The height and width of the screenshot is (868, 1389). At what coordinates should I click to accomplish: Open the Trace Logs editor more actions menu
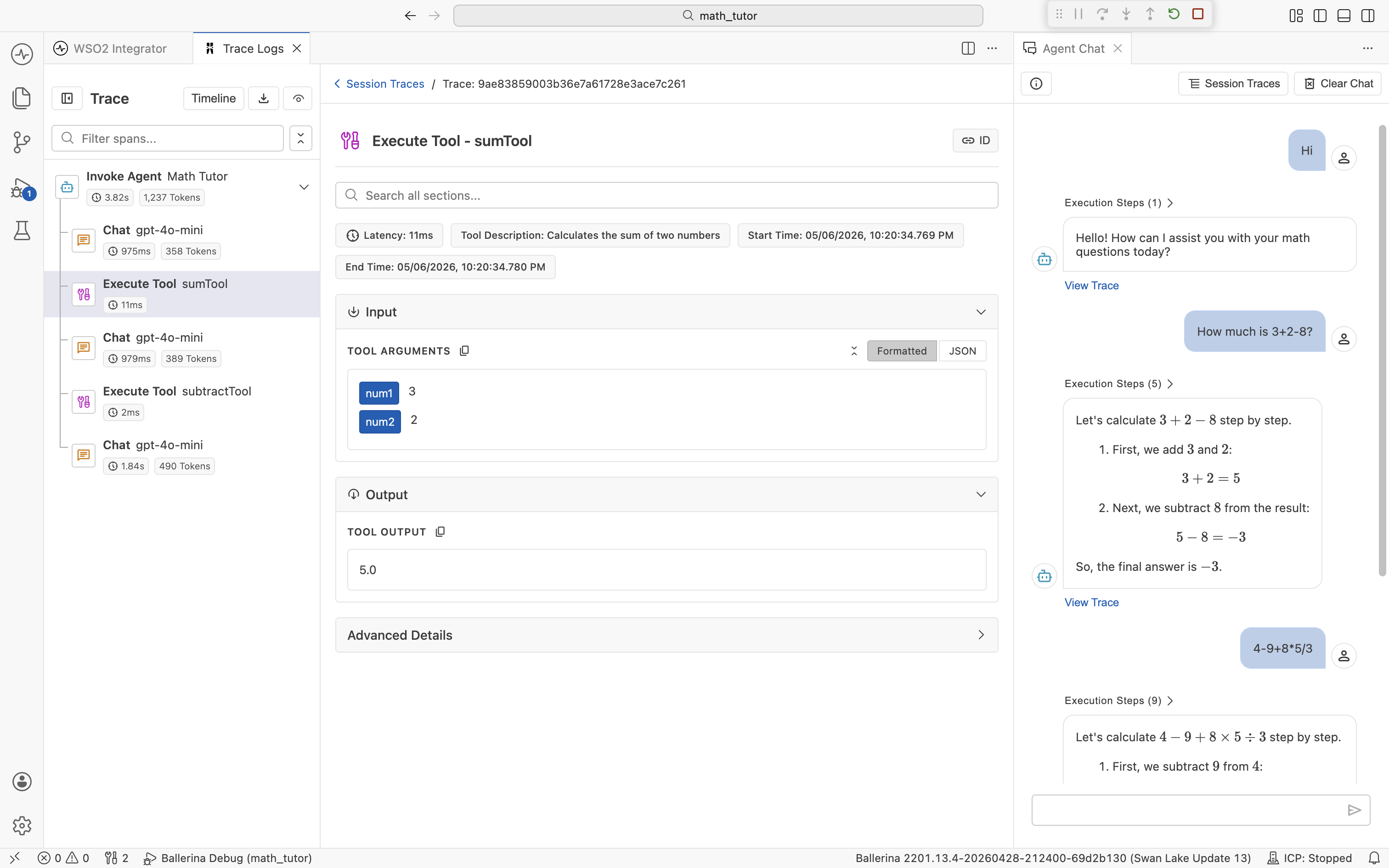tap(992, 48)
